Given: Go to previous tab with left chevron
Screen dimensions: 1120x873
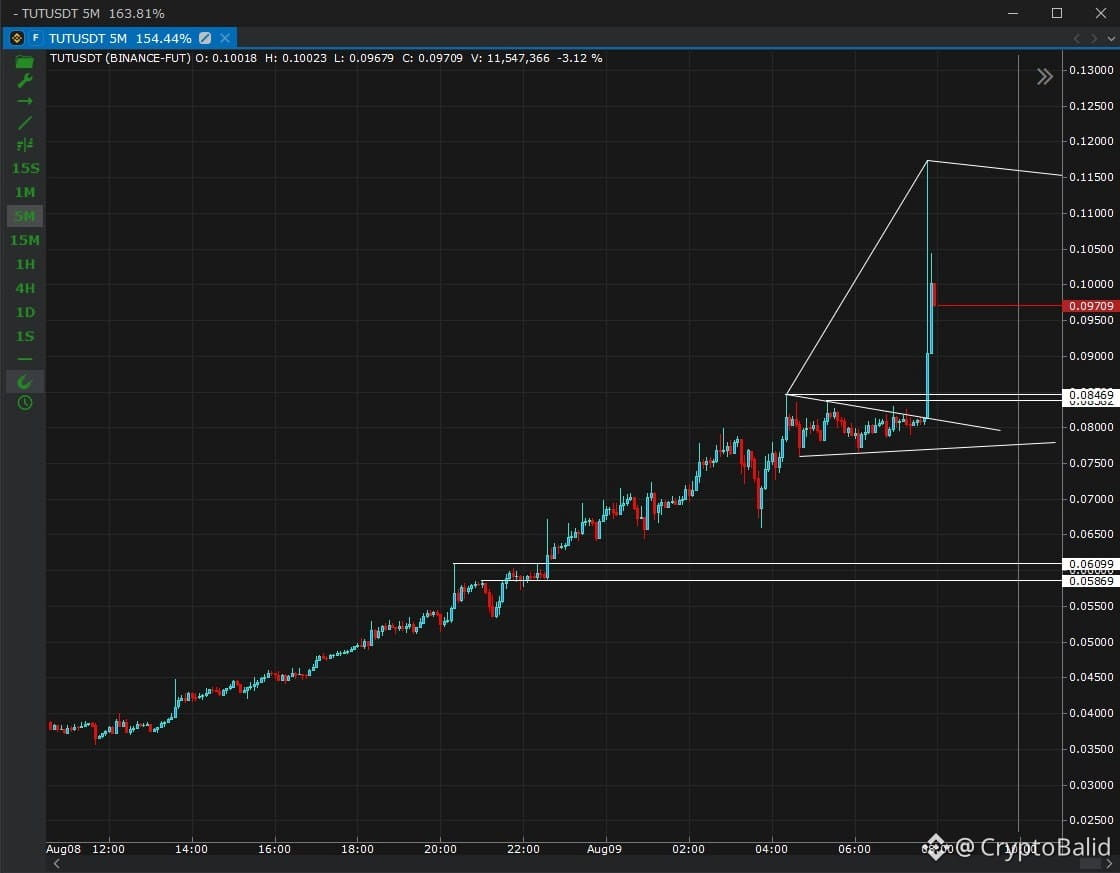Looking at the screenshot, I should coord(1076,38).
